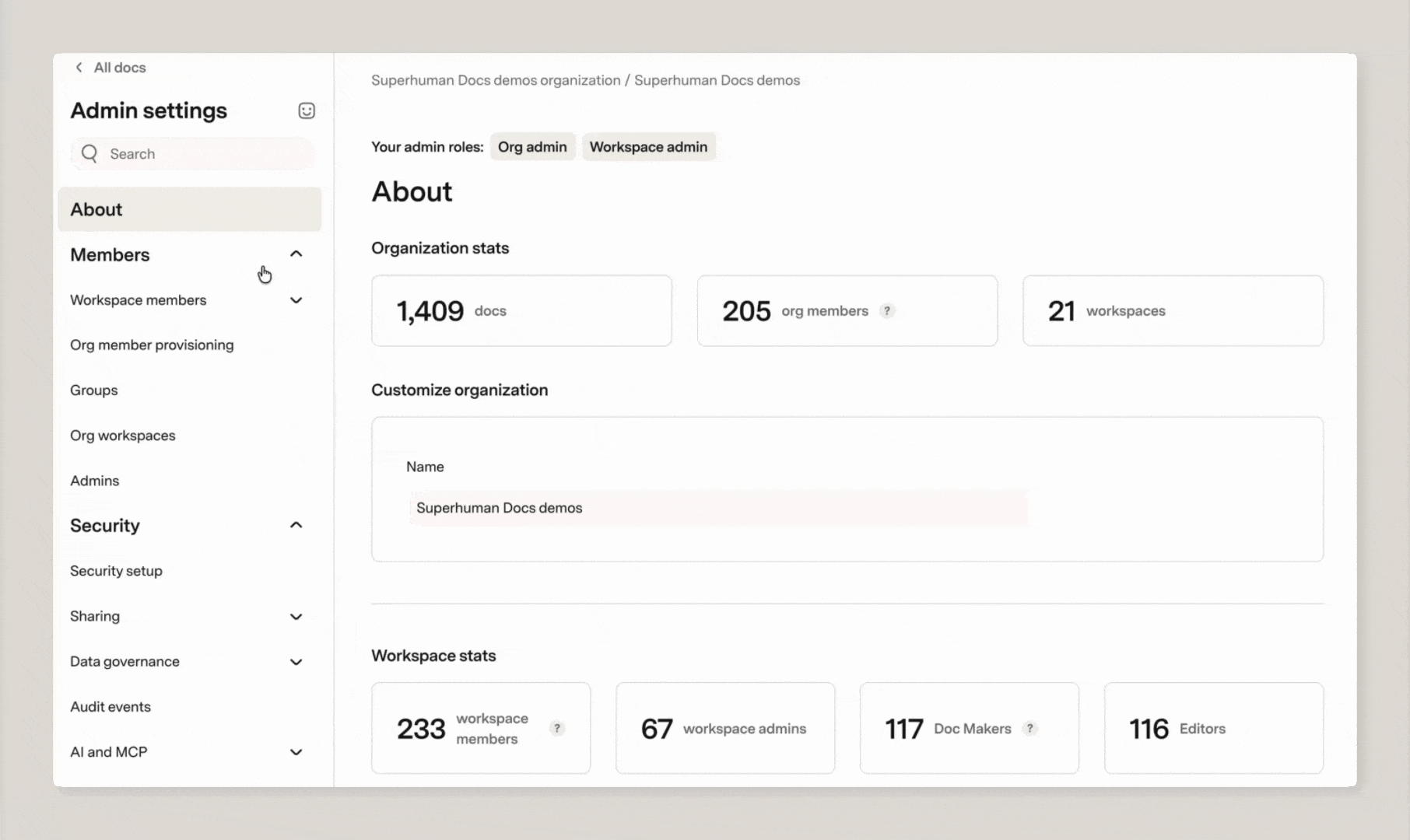
Task: Open Workspace members page
Action: pos(138,300)
